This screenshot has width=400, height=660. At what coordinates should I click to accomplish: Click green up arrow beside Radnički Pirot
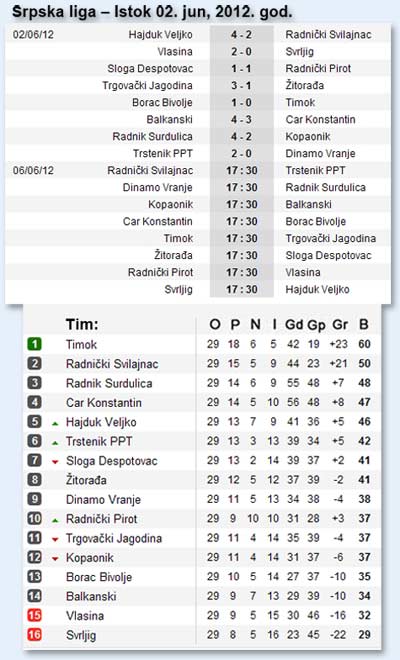click(55, 520)
